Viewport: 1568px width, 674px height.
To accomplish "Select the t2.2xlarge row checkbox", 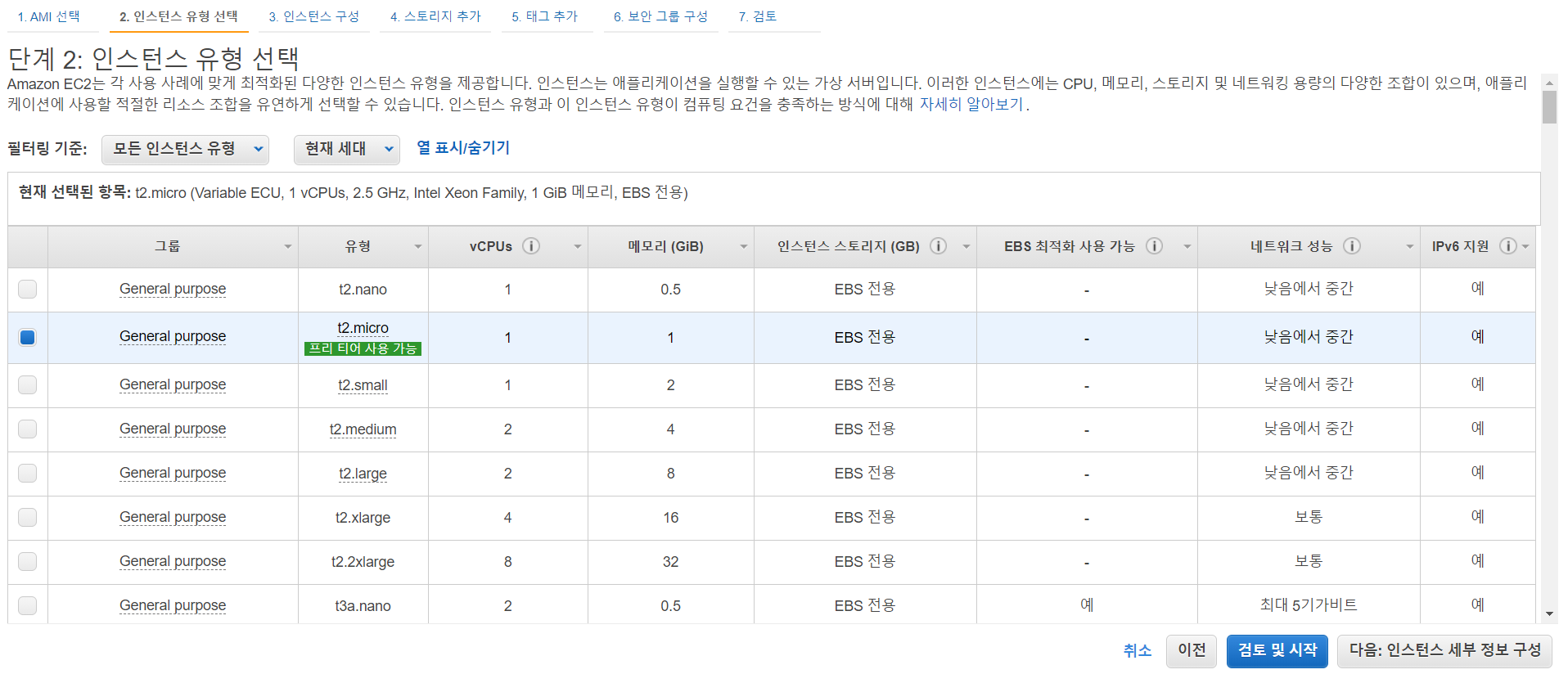I will [28, 561].
